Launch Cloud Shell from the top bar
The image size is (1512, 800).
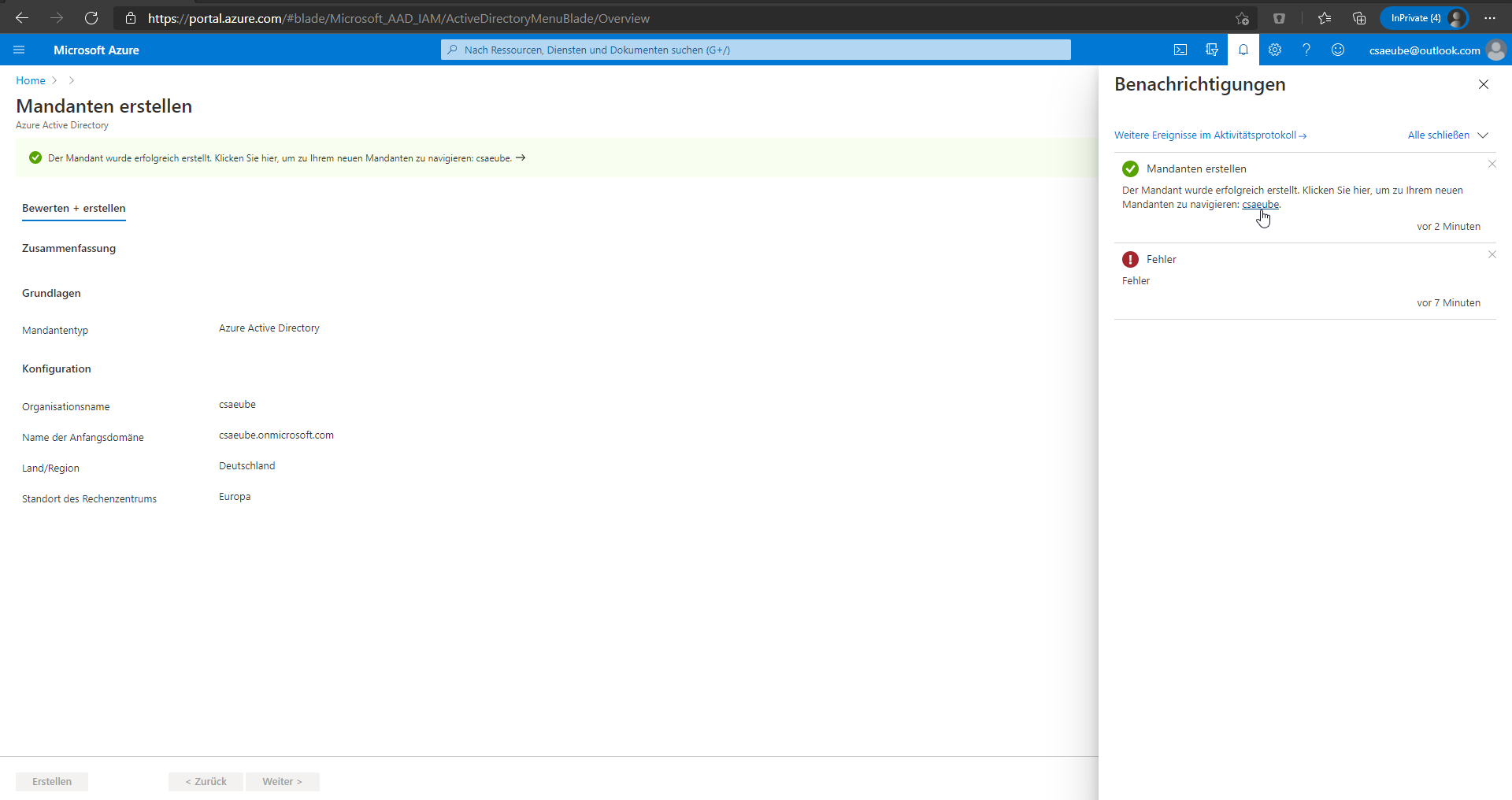(x=1180, y=50)
